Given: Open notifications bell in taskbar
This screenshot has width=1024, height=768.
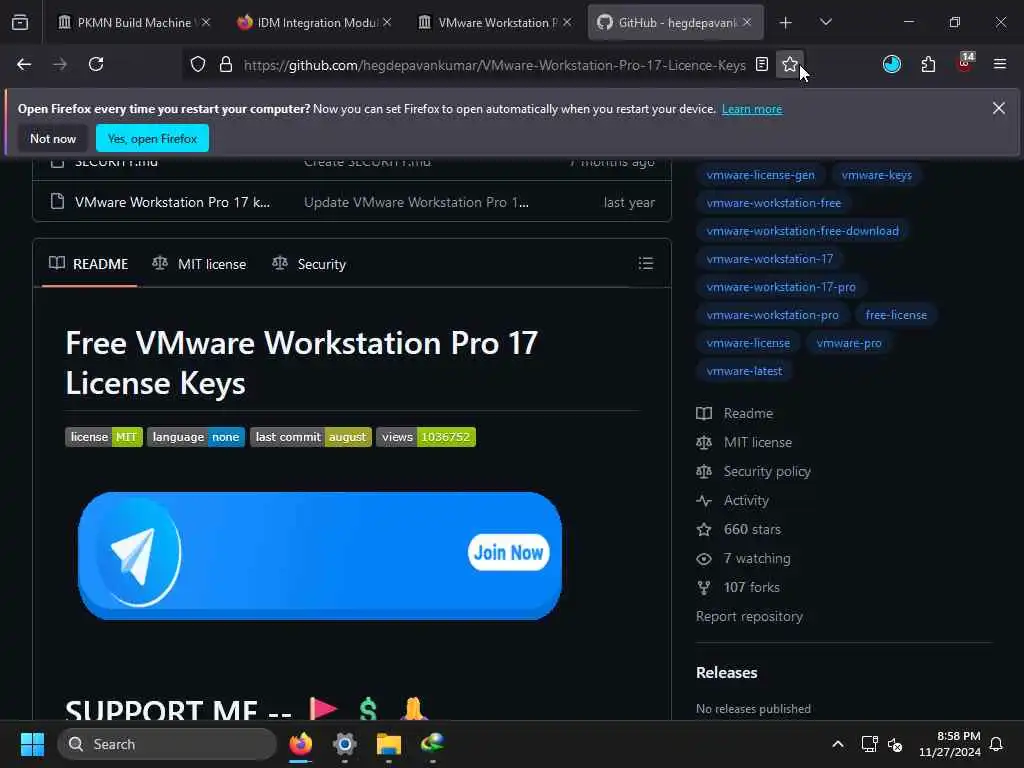Looking at the screenshot, I should 996,744.
